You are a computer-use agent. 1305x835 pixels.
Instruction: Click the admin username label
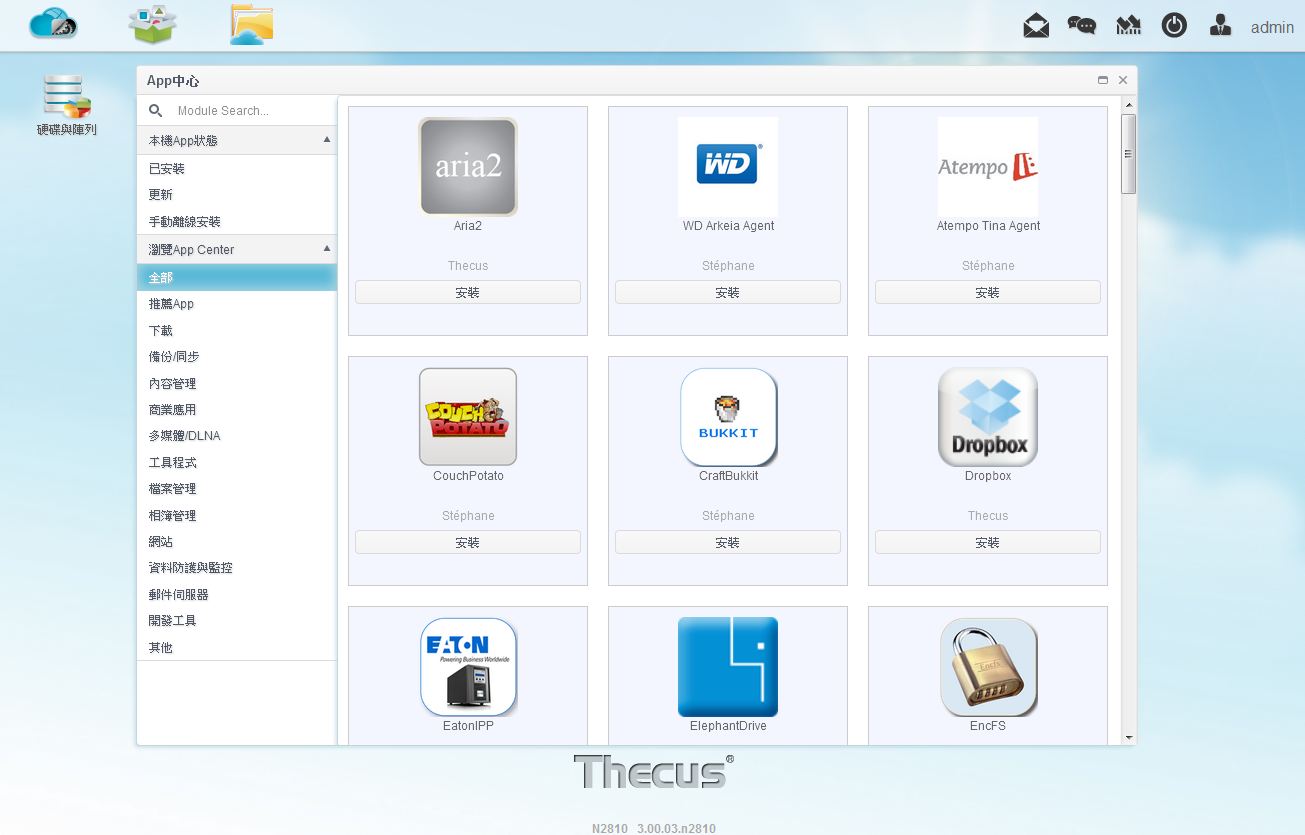click(1272, 27)
